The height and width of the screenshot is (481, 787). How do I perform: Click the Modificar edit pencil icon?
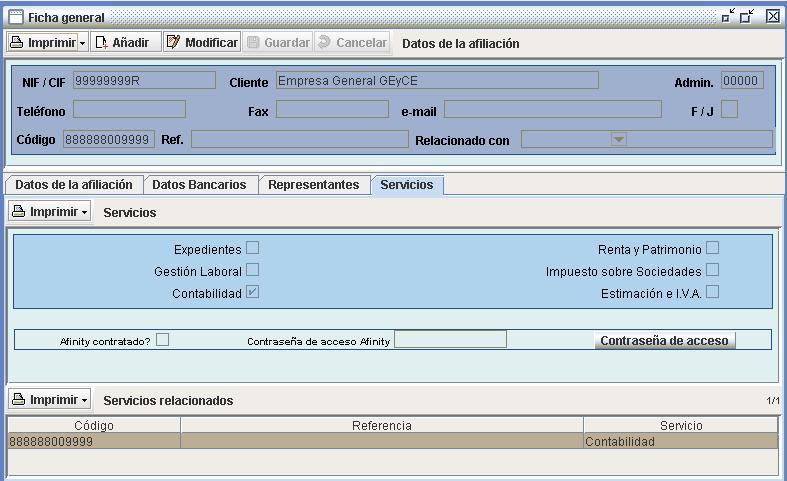point(173,42)
